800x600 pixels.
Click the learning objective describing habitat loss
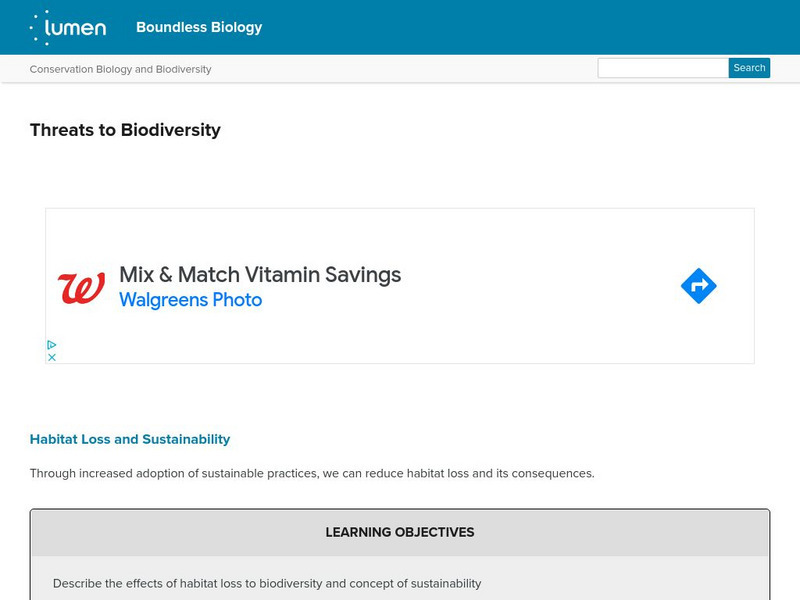click(x=267, y=583)
